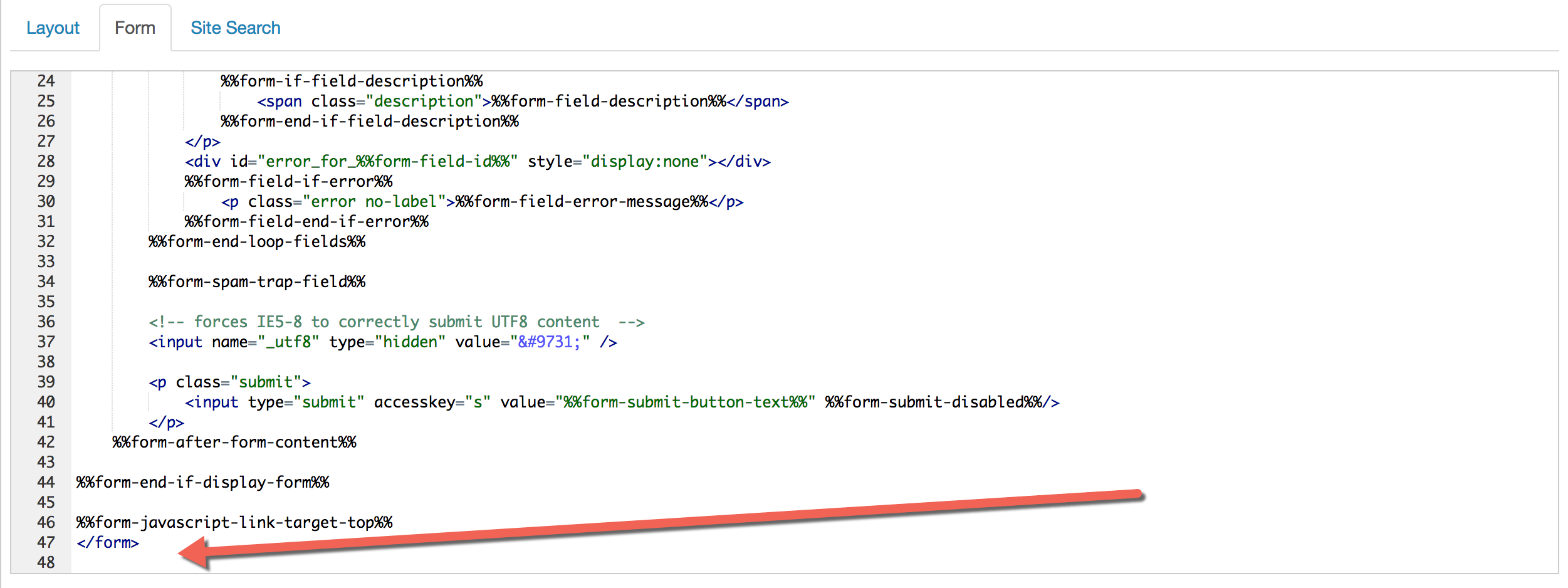This screenshot has height=588, width=1568.
Task: Click the error_for div element line
Action: coord(478,161)
